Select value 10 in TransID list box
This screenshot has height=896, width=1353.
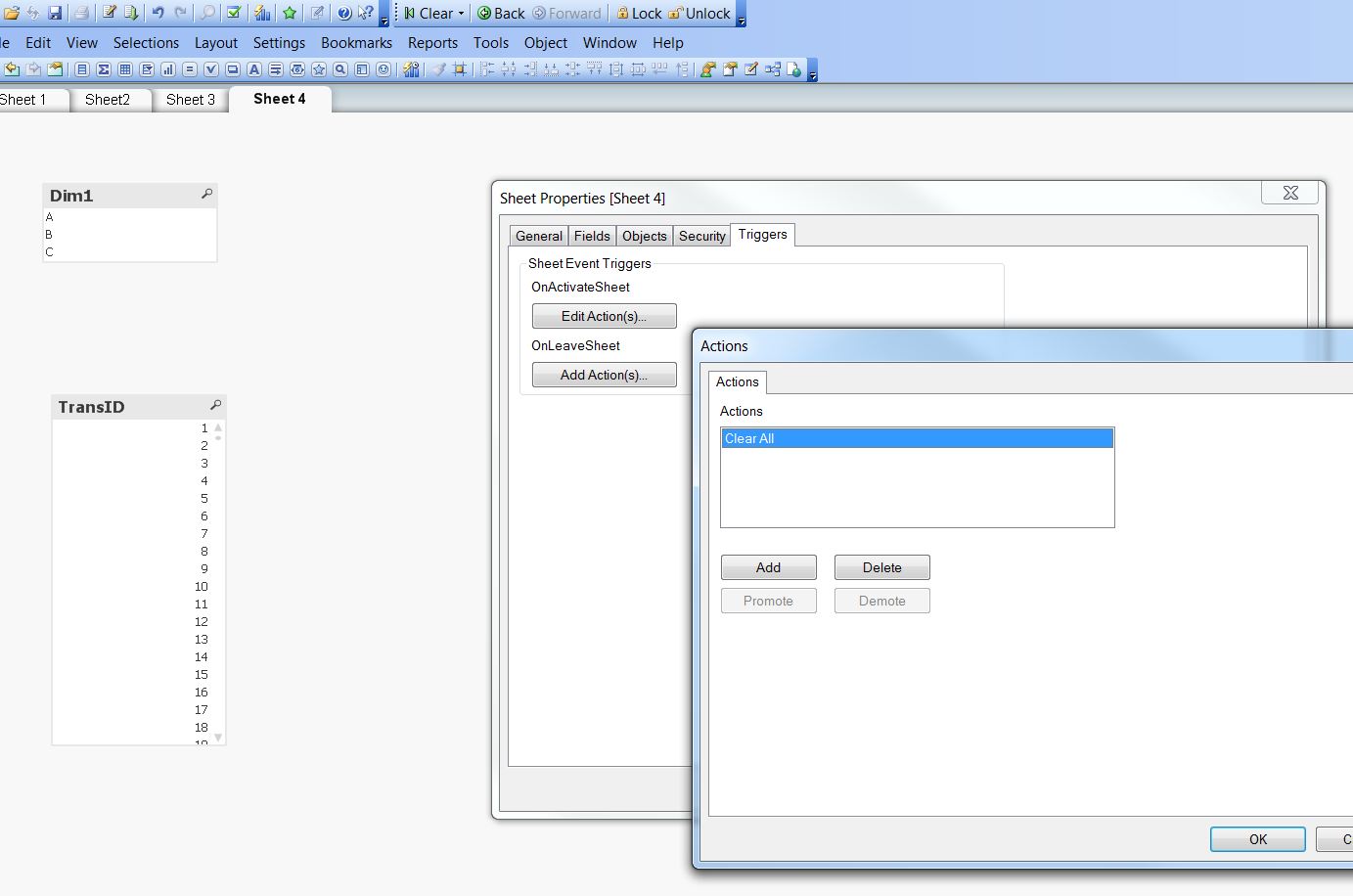point(131,587)
